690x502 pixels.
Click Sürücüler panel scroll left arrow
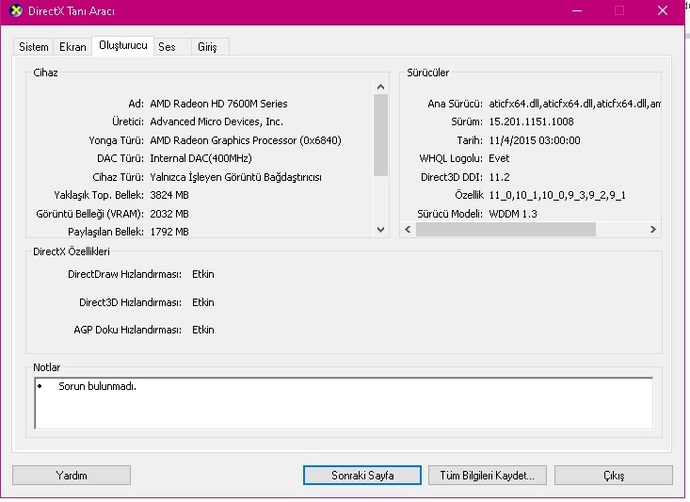click(x=408, y=229)
